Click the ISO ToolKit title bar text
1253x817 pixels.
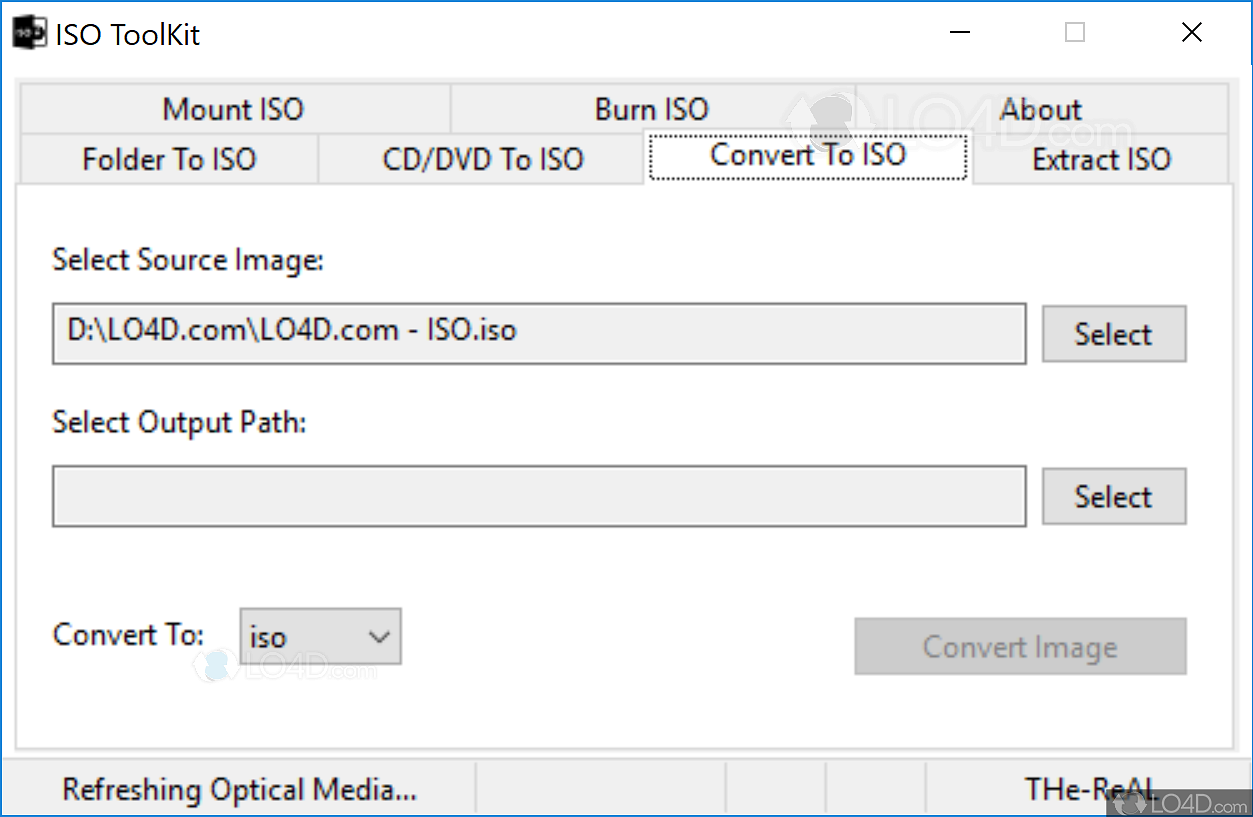(x=128, y=35)
